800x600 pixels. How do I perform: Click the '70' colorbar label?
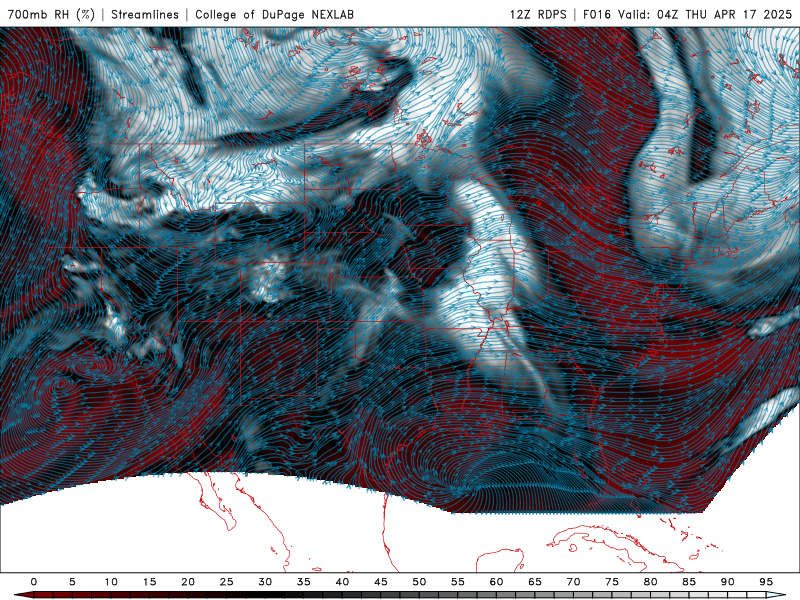click(x=573, y=582)
